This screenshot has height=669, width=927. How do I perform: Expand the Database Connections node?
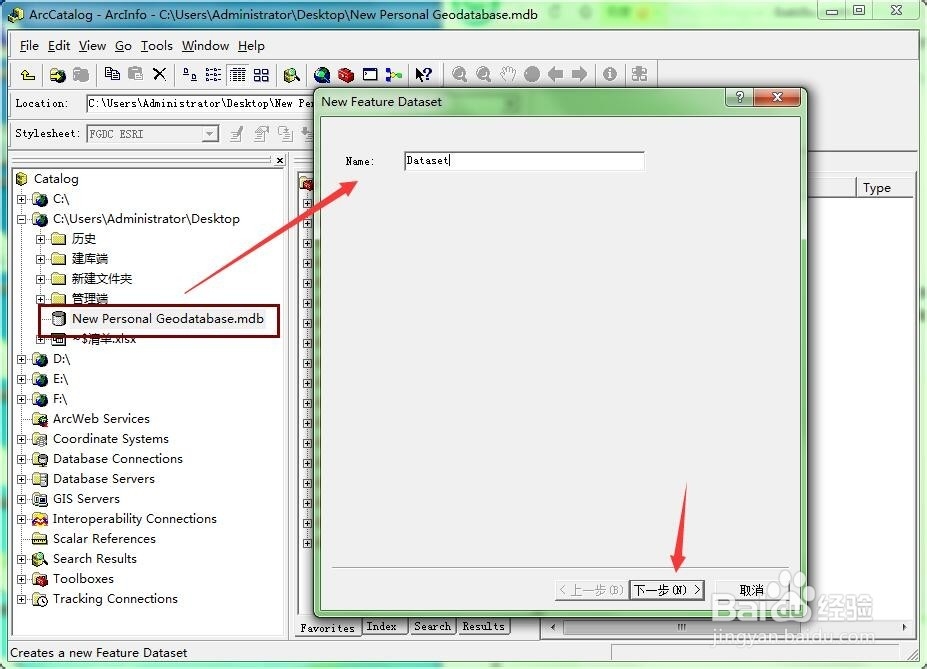point(21,459)
